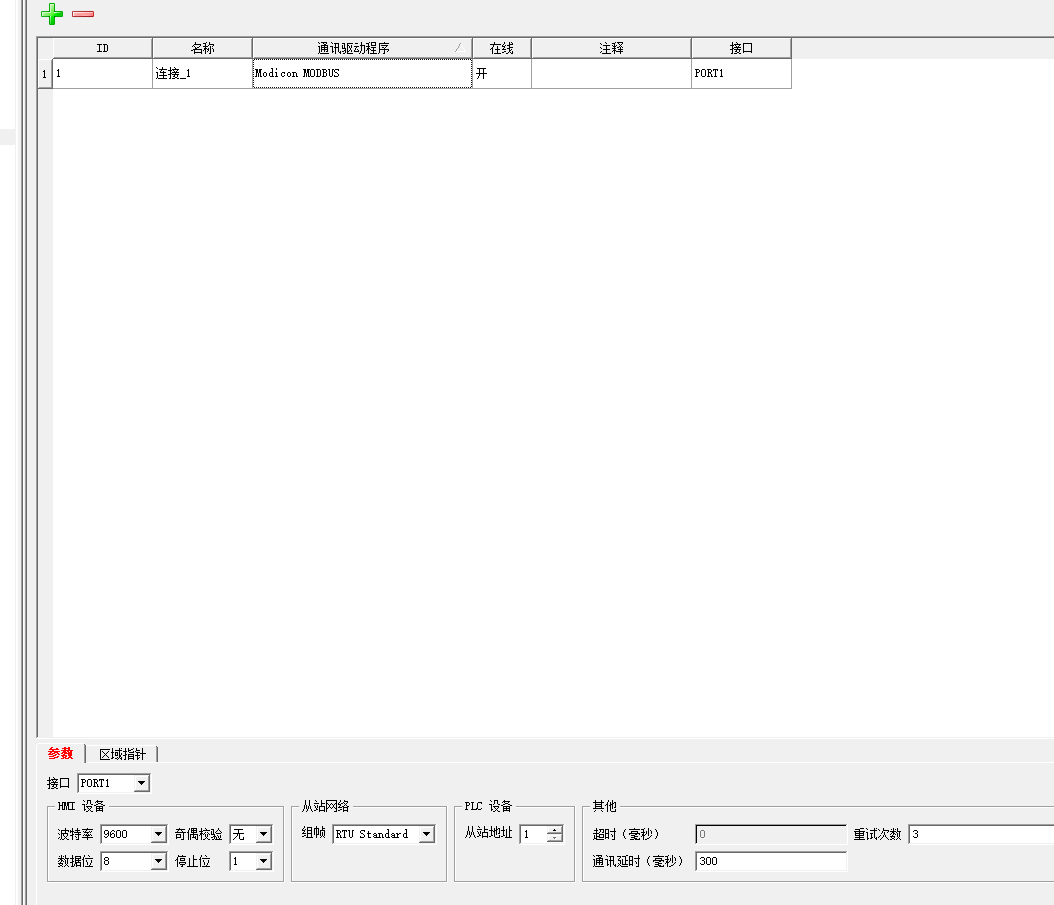
Task: Open the 停止位 dropdown
Action: [264, 861]
